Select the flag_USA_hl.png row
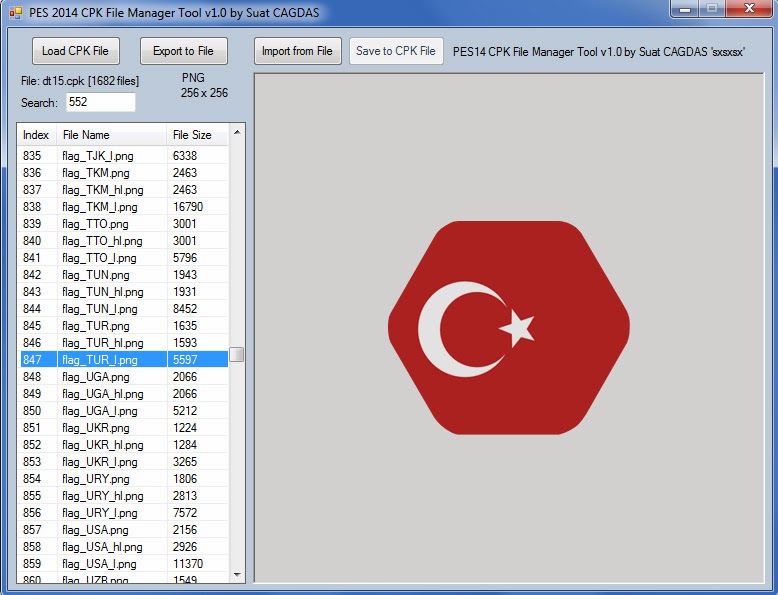The width and height of the screenshot is (778, 595). tap(124, 547)
